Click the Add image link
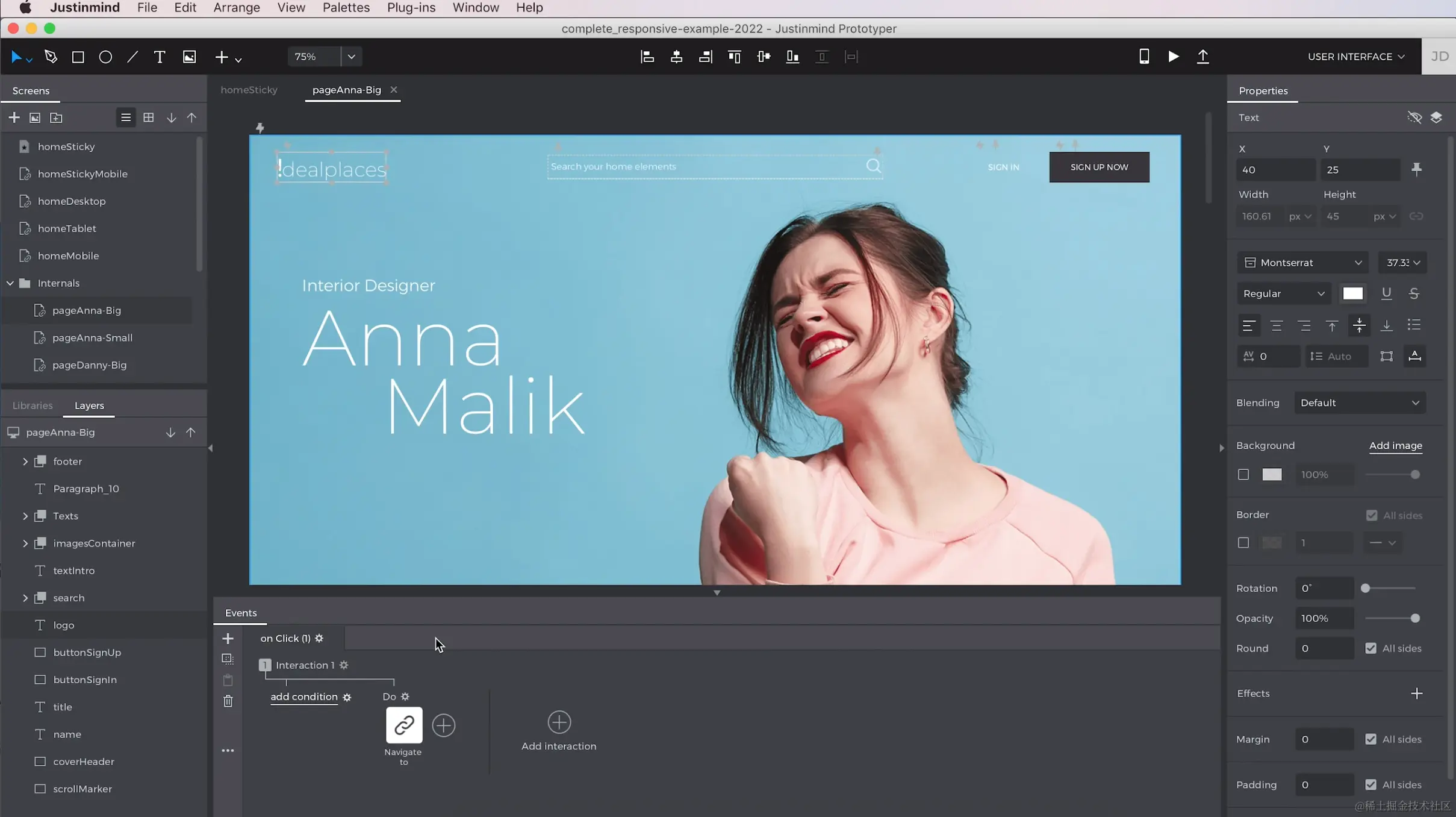 coord(1395,445)
